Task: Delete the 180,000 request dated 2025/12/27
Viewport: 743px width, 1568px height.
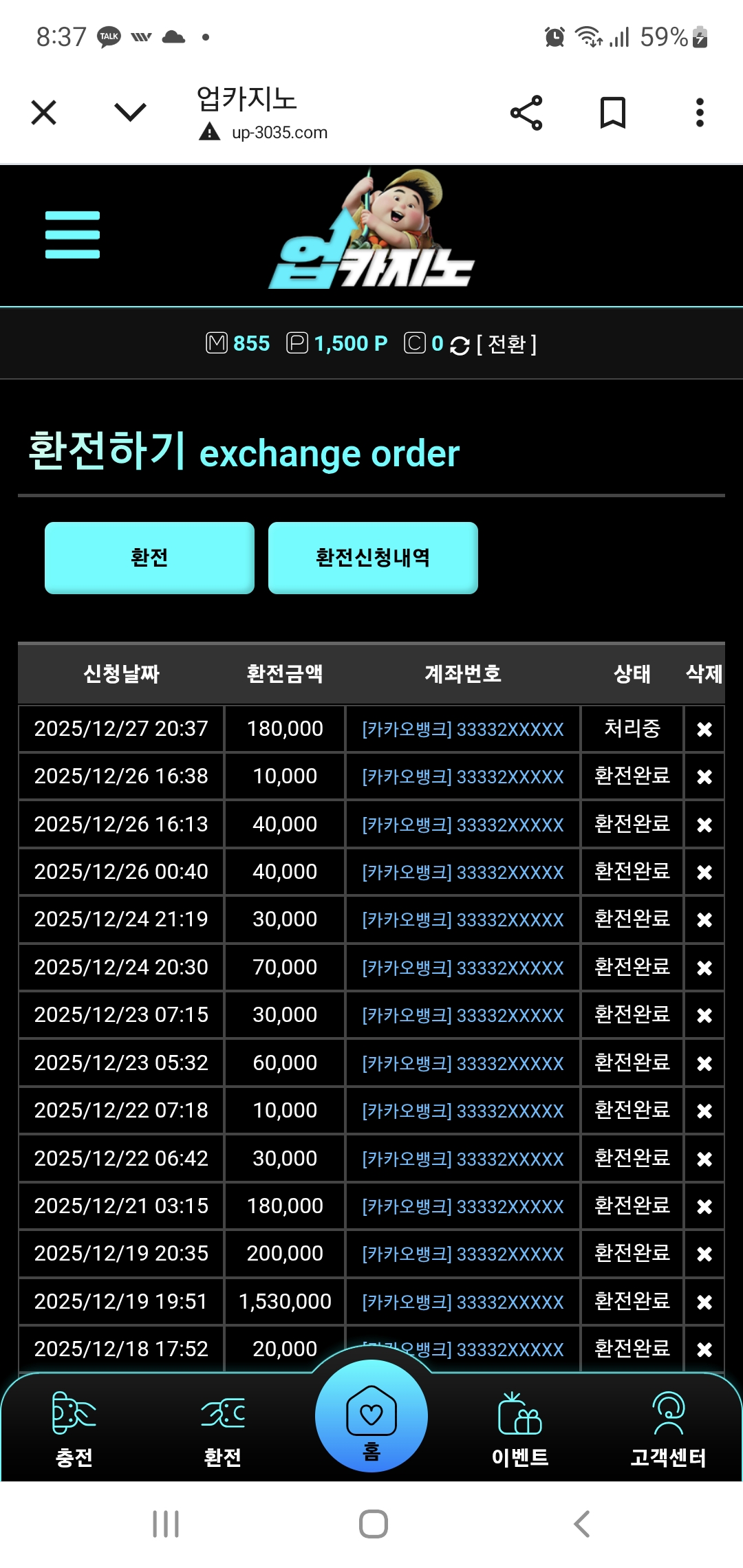Action: tap(704, 729)
